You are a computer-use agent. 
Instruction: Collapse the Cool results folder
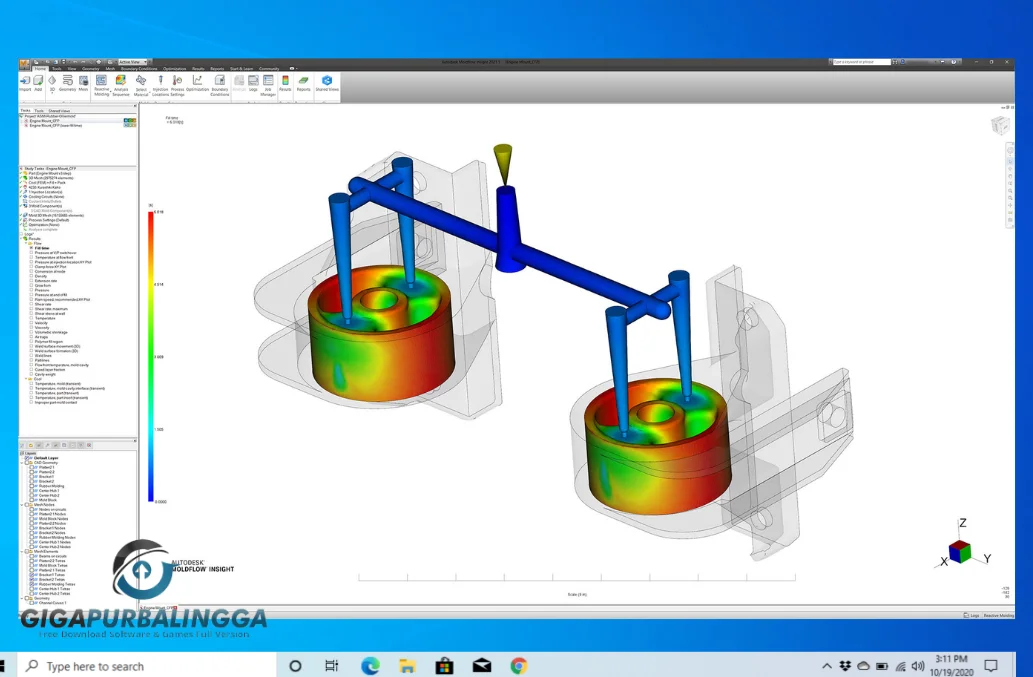(26, 379)
